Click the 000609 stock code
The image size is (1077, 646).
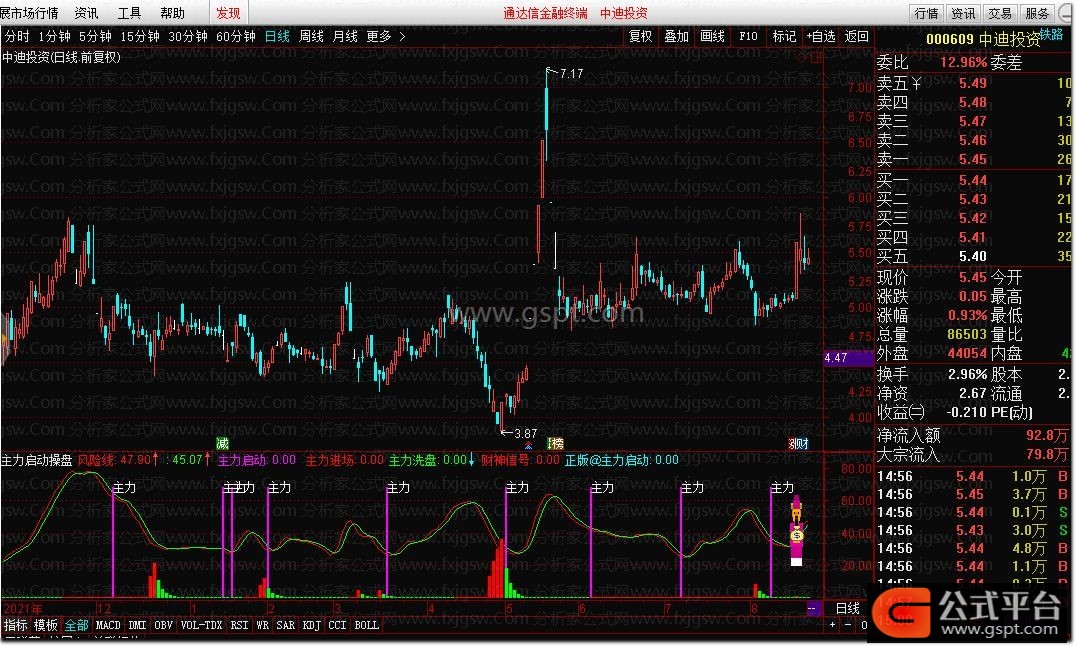(950, 39)
